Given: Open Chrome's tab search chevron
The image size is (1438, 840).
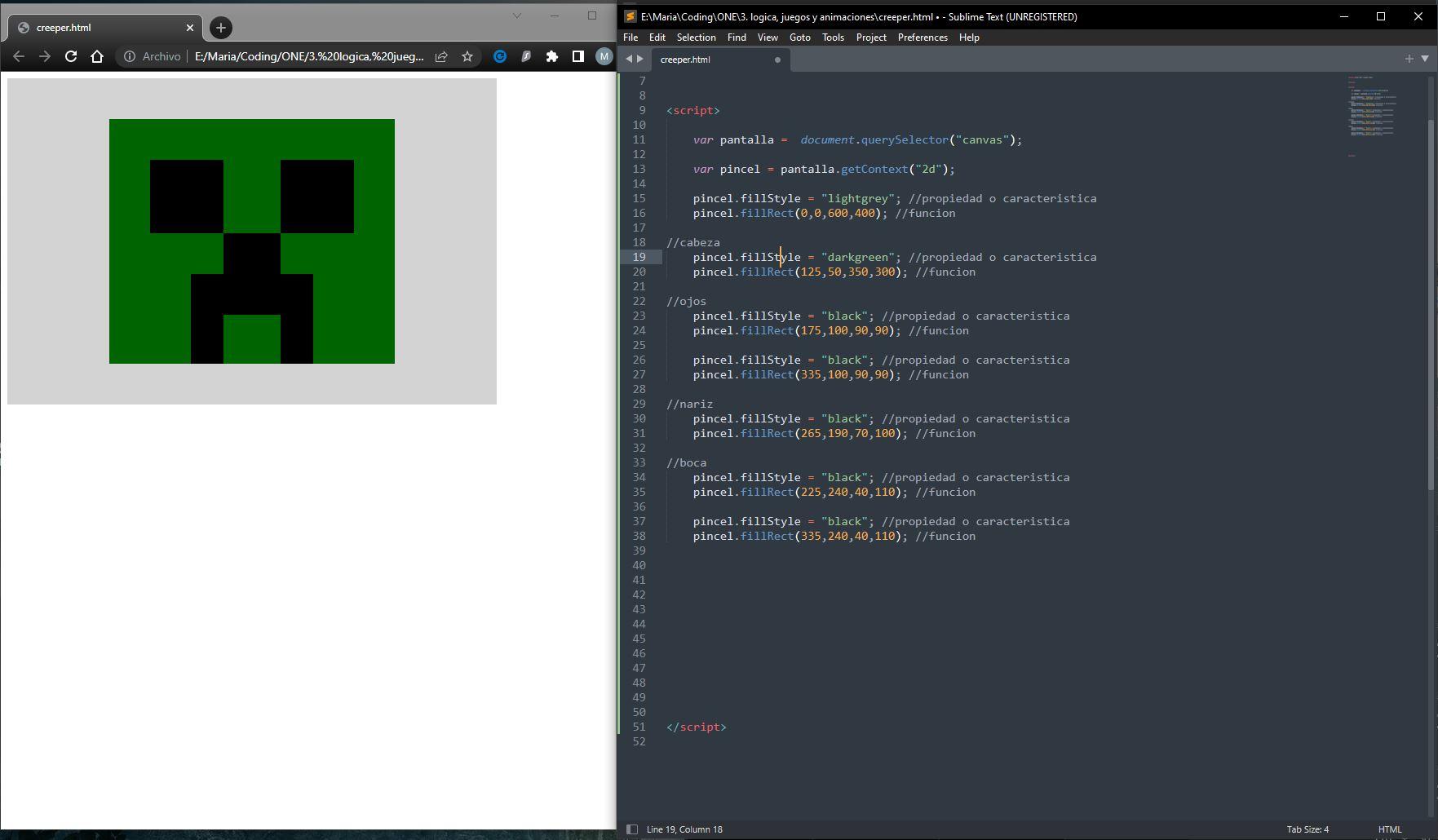Looking at the screenshot, I should coord(516,15).
